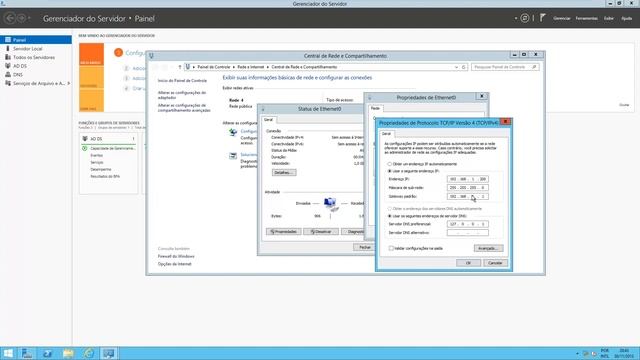Viewport: 640px width, 360px height.
Task: Click the Server Manager forward arrow
Action: [21, 18]
